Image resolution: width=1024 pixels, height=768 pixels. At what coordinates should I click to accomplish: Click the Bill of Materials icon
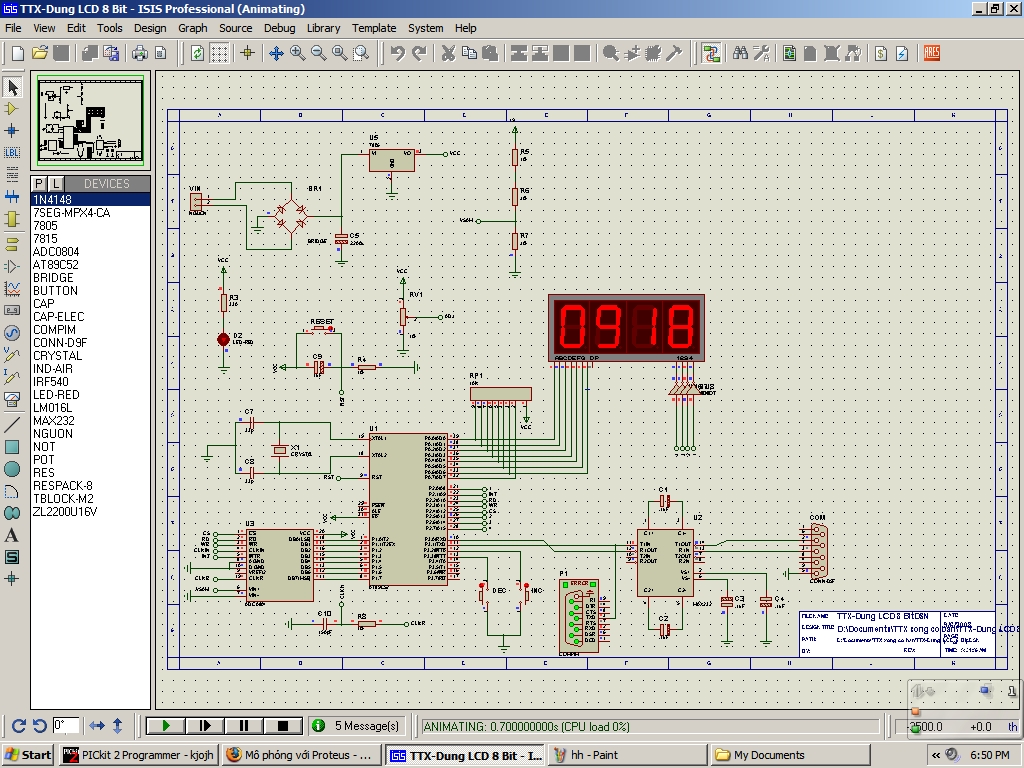881,53
